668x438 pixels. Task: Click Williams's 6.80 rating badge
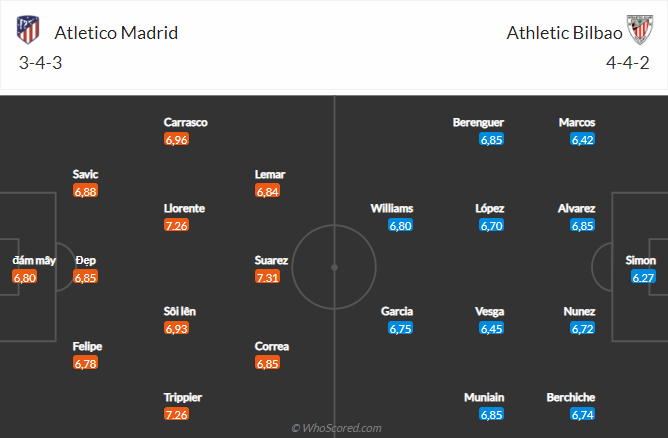401,225
